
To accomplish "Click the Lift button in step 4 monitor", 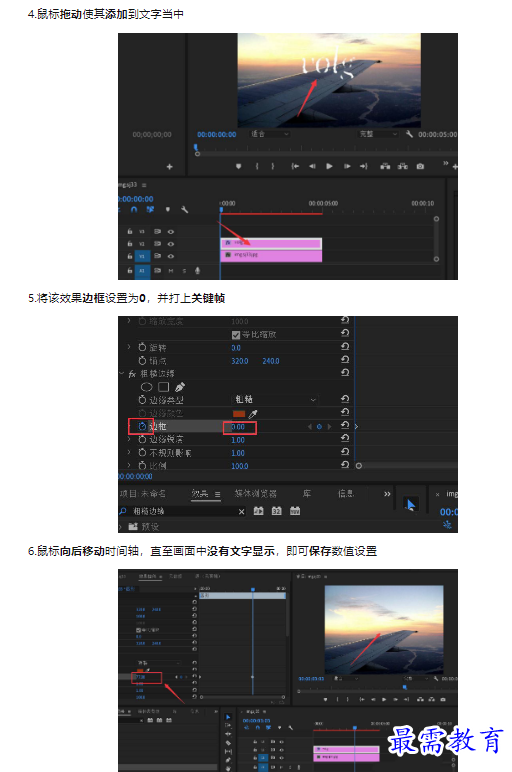I will [x=385, y=166].
